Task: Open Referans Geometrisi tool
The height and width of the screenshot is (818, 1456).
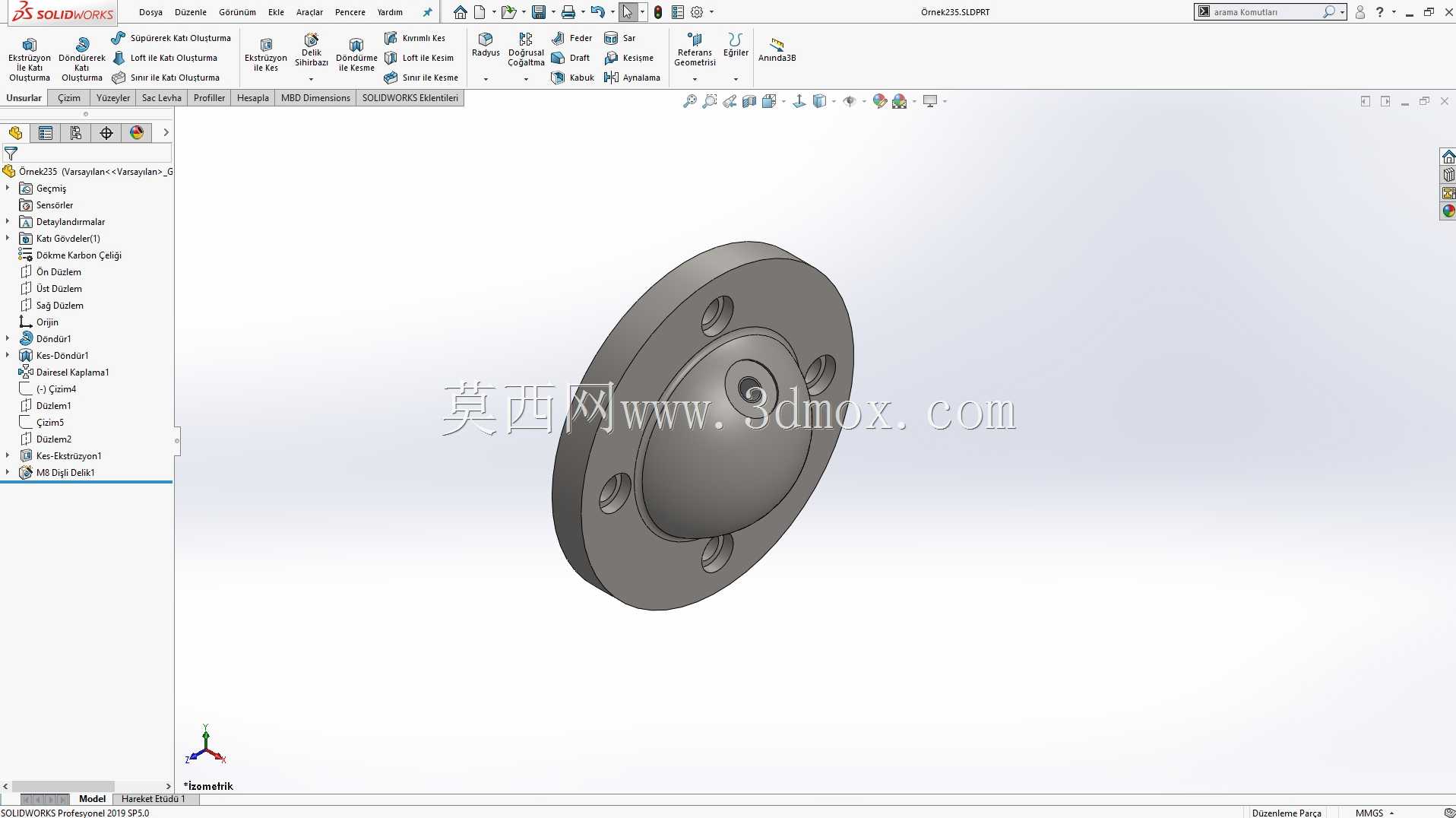Action: tap(695, 49)
